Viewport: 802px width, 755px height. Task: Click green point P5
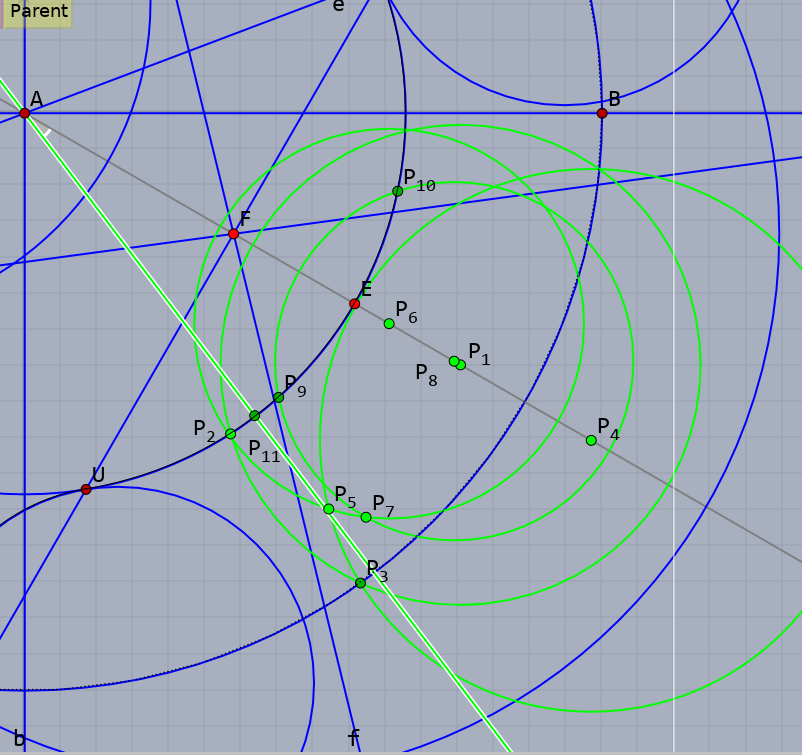point(329,509)
